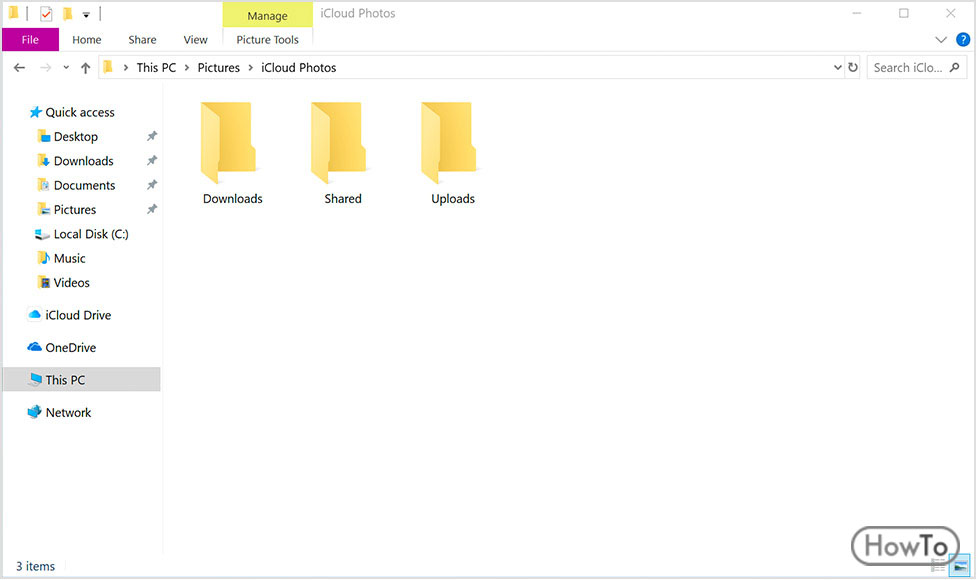Click iCloud Photos in the address breadcrumb

click(298, 68)
